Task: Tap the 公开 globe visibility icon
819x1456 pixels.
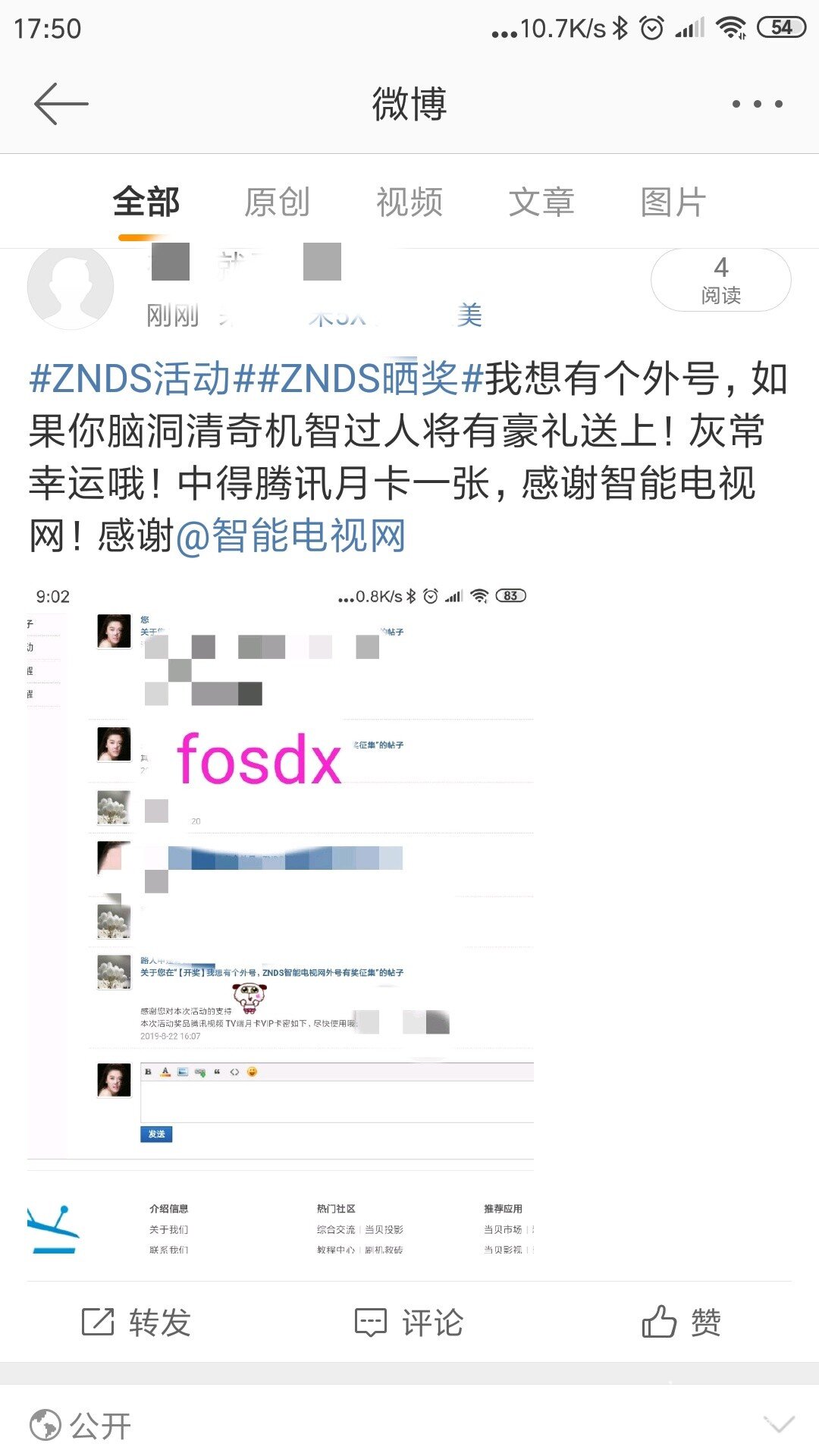Action: pyautogui.click(x=45, y=1425)
